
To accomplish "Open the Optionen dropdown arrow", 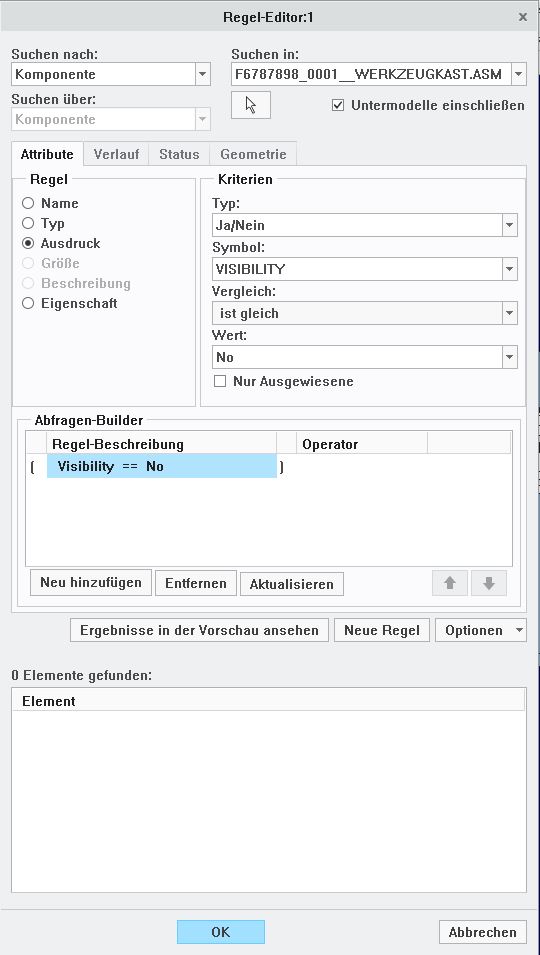I will [519, 630].
